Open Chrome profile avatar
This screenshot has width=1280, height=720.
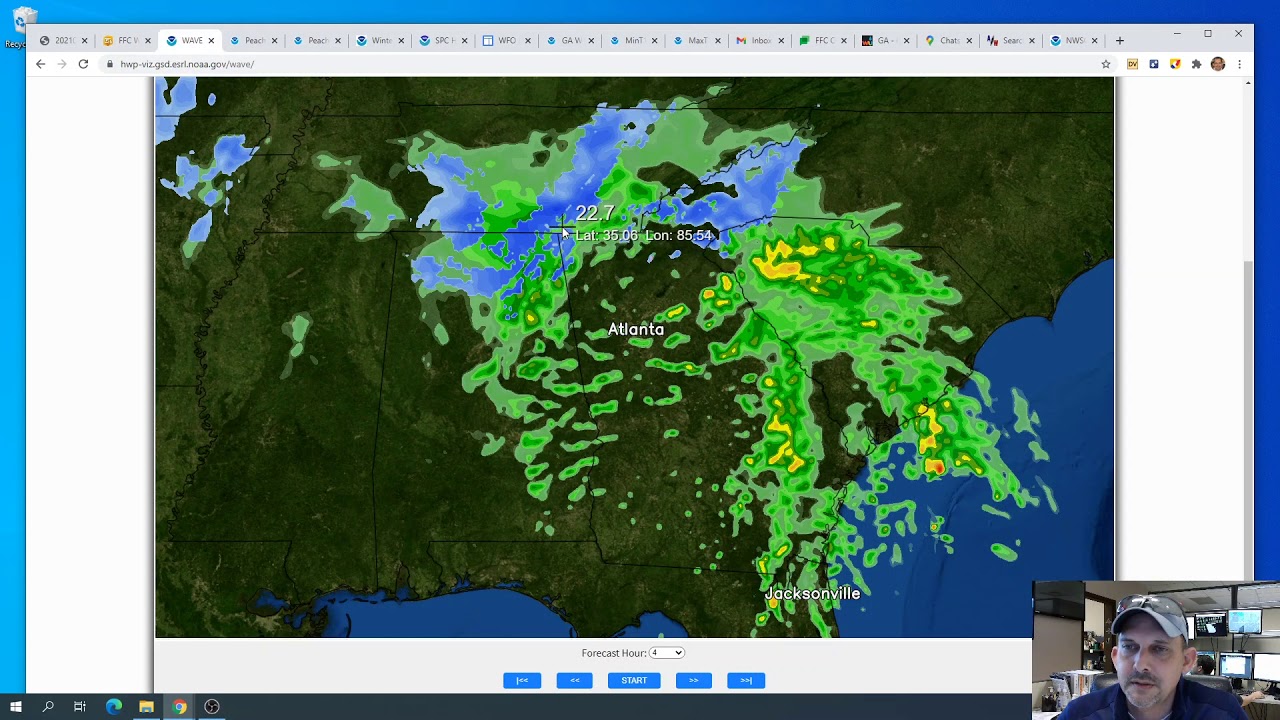pyautogui.click(x=1217, y=64)
